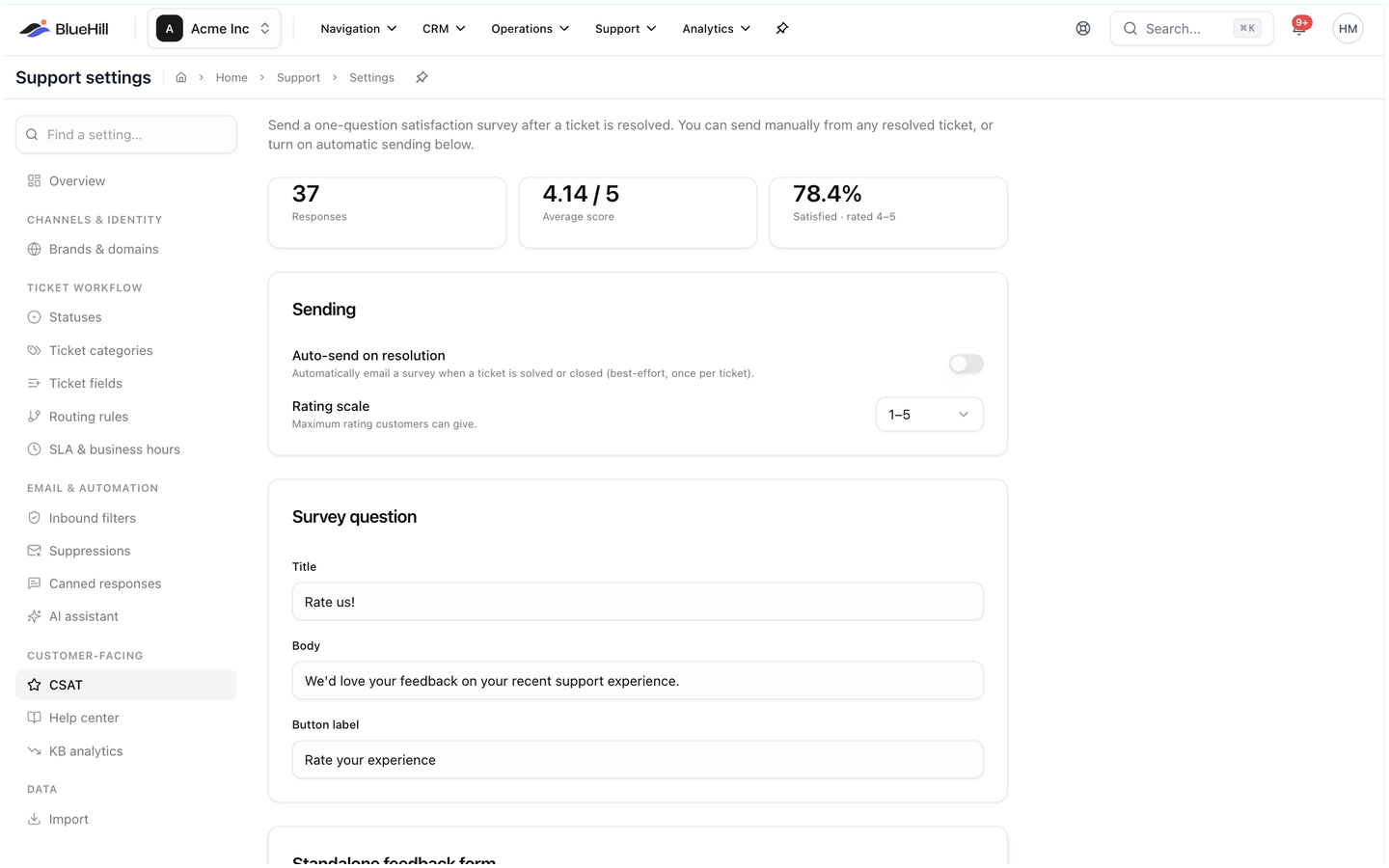1389x868 pixels.
Task: Open AI assistant settings
Action: point(126,616)
